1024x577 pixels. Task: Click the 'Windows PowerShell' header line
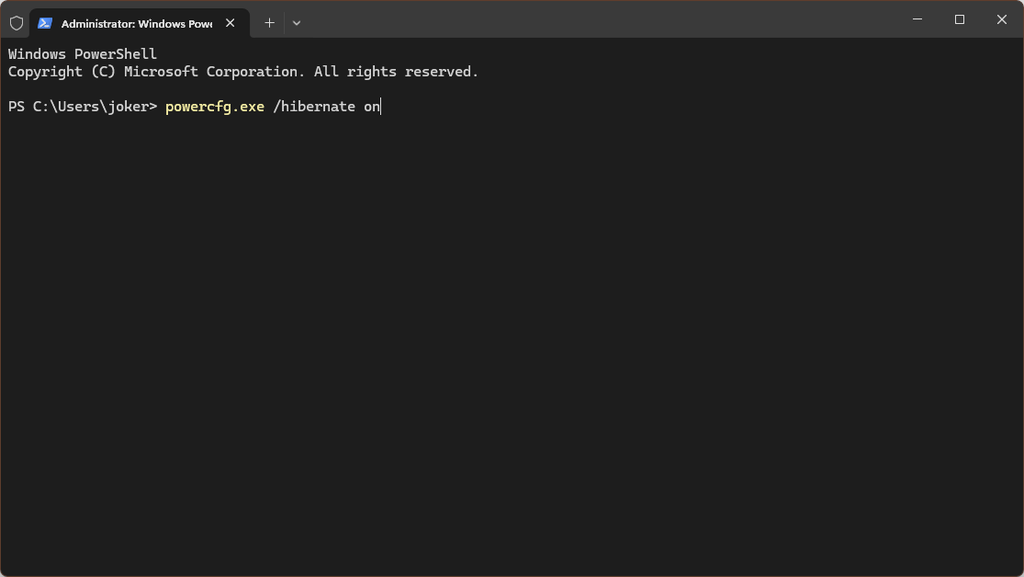tap(82, 54)
